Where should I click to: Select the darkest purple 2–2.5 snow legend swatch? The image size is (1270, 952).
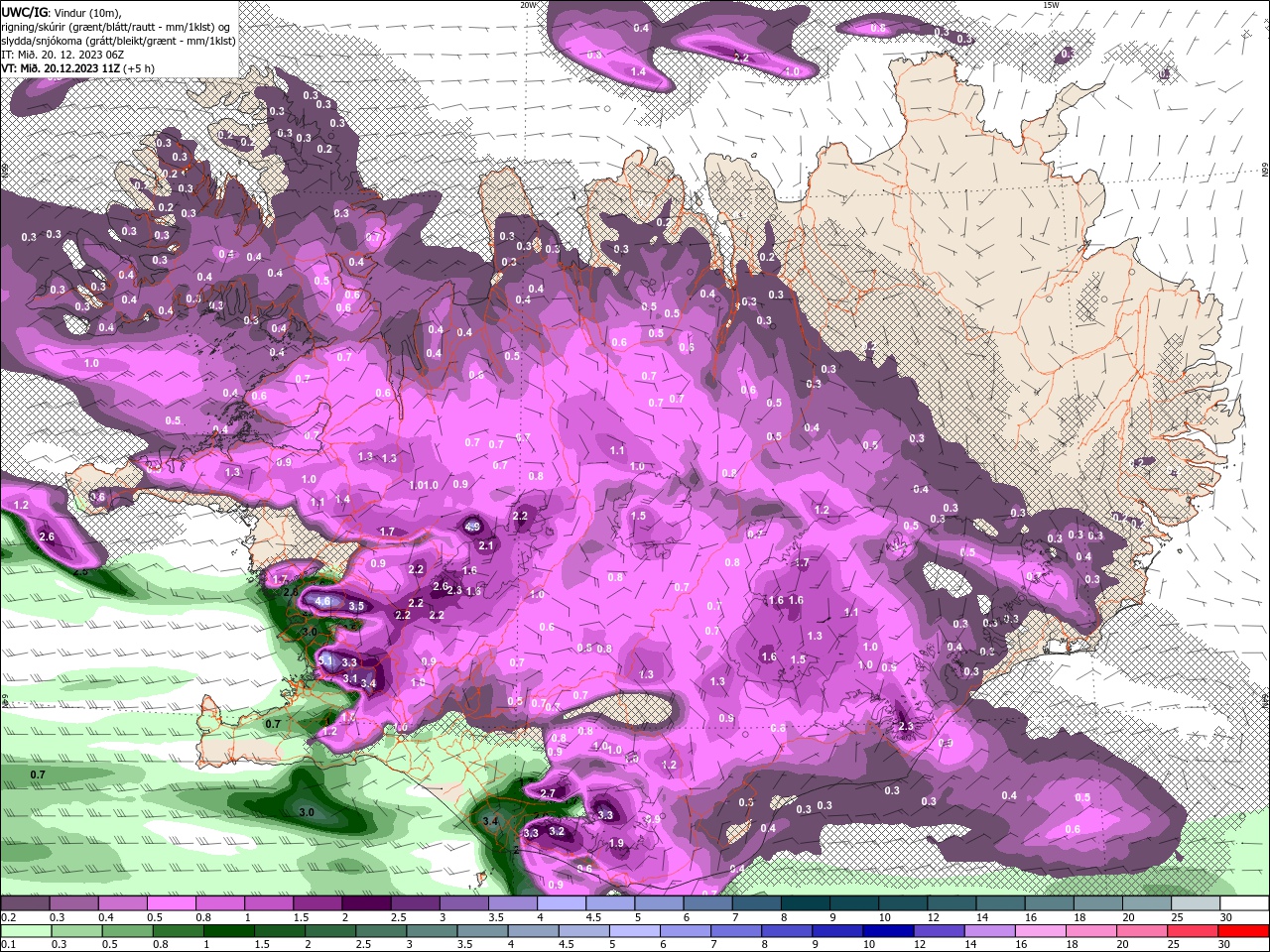pyautogui.click(x=366, y=903)
